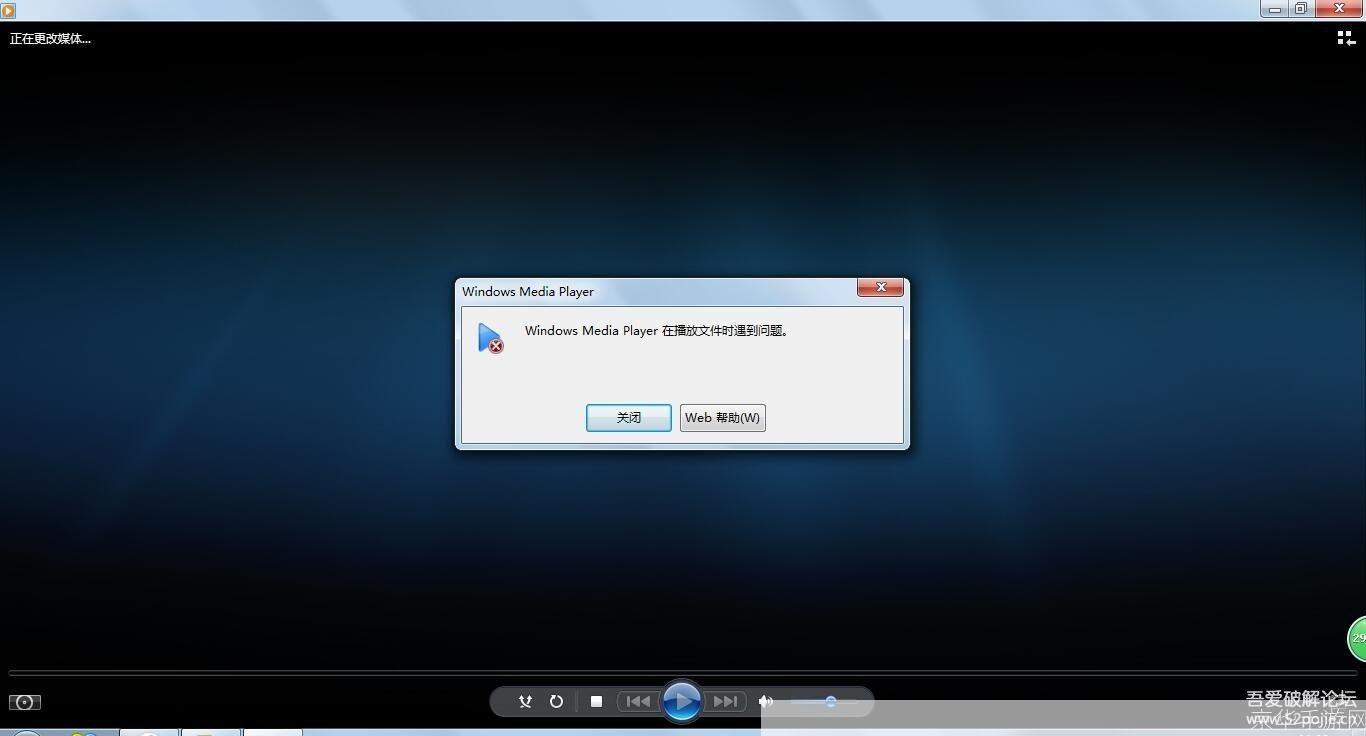Click the 关闭 button in the error dialog
This screenshot has width=1366, height=736.
[629, 418]
